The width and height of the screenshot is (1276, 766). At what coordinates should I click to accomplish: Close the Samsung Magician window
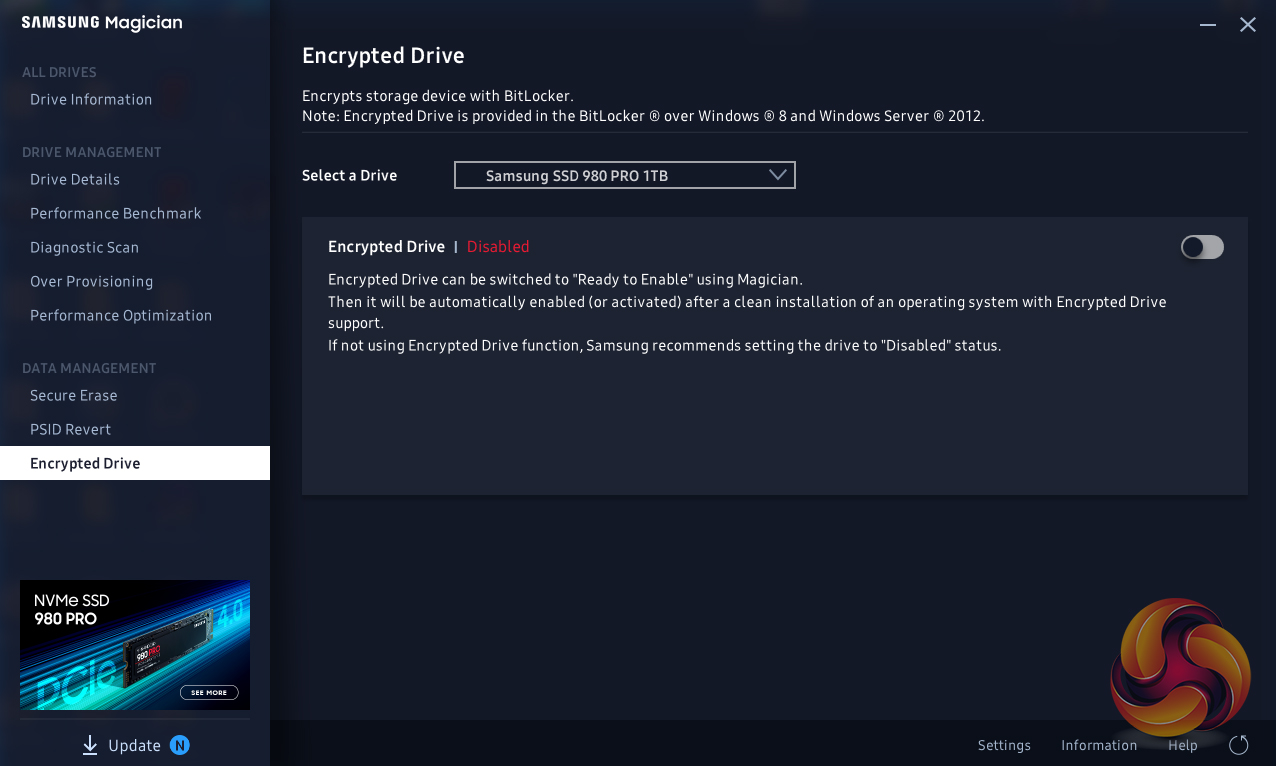[1248, 25]
